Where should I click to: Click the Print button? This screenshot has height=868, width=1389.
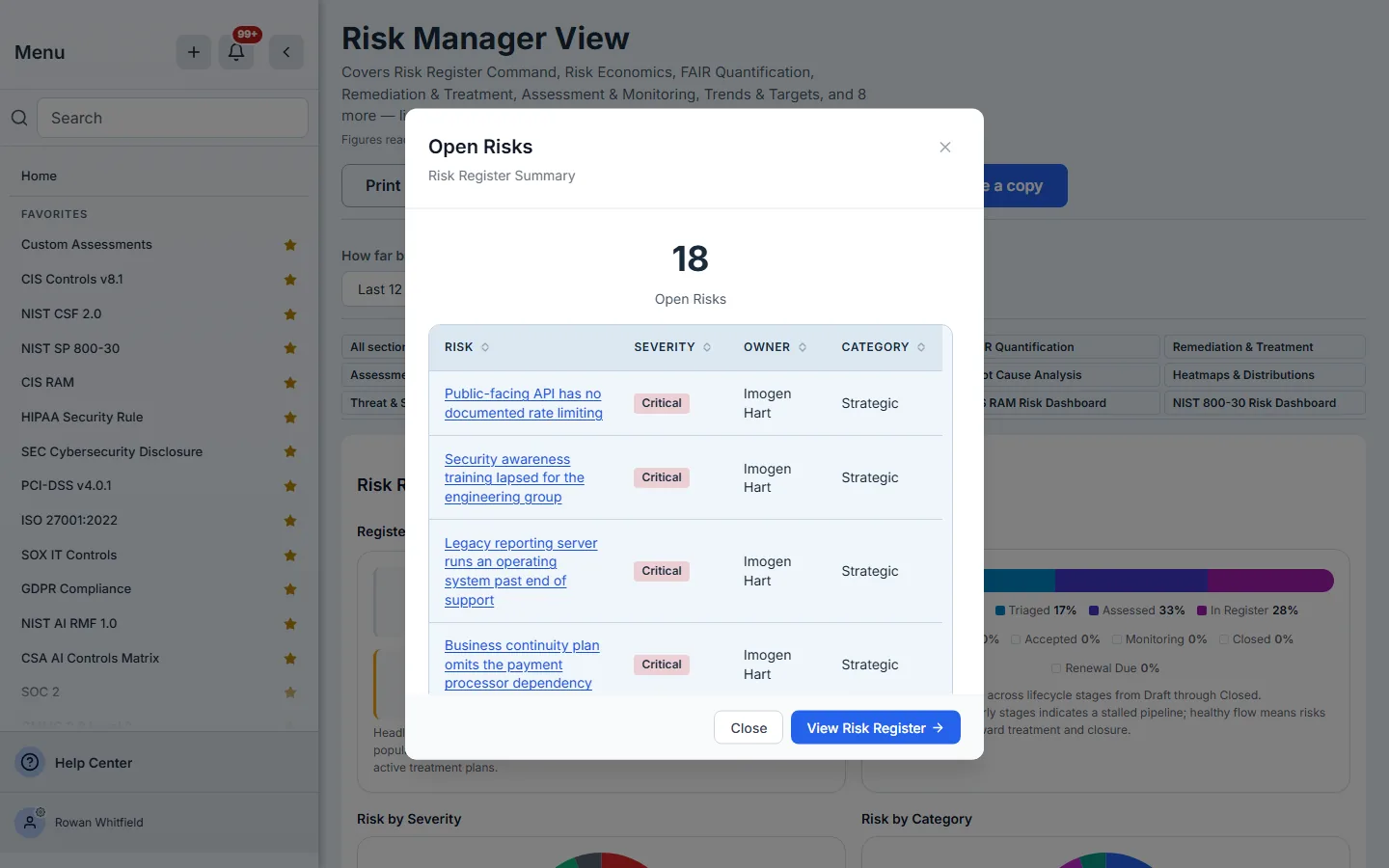(374, 186)
